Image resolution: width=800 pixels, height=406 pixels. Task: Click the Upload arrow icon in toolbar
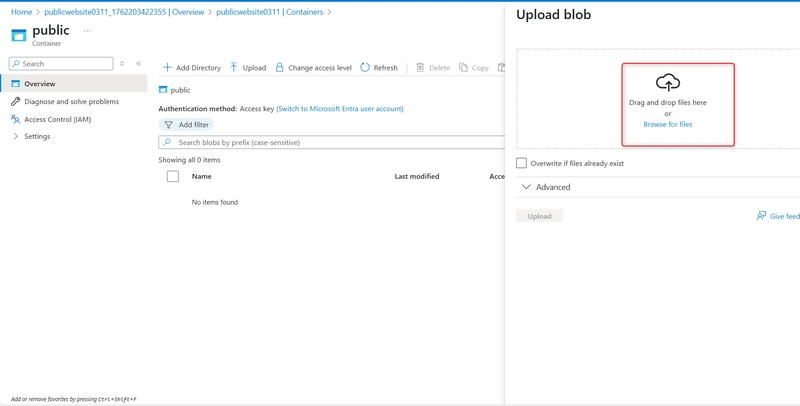(x=234, y=68)
